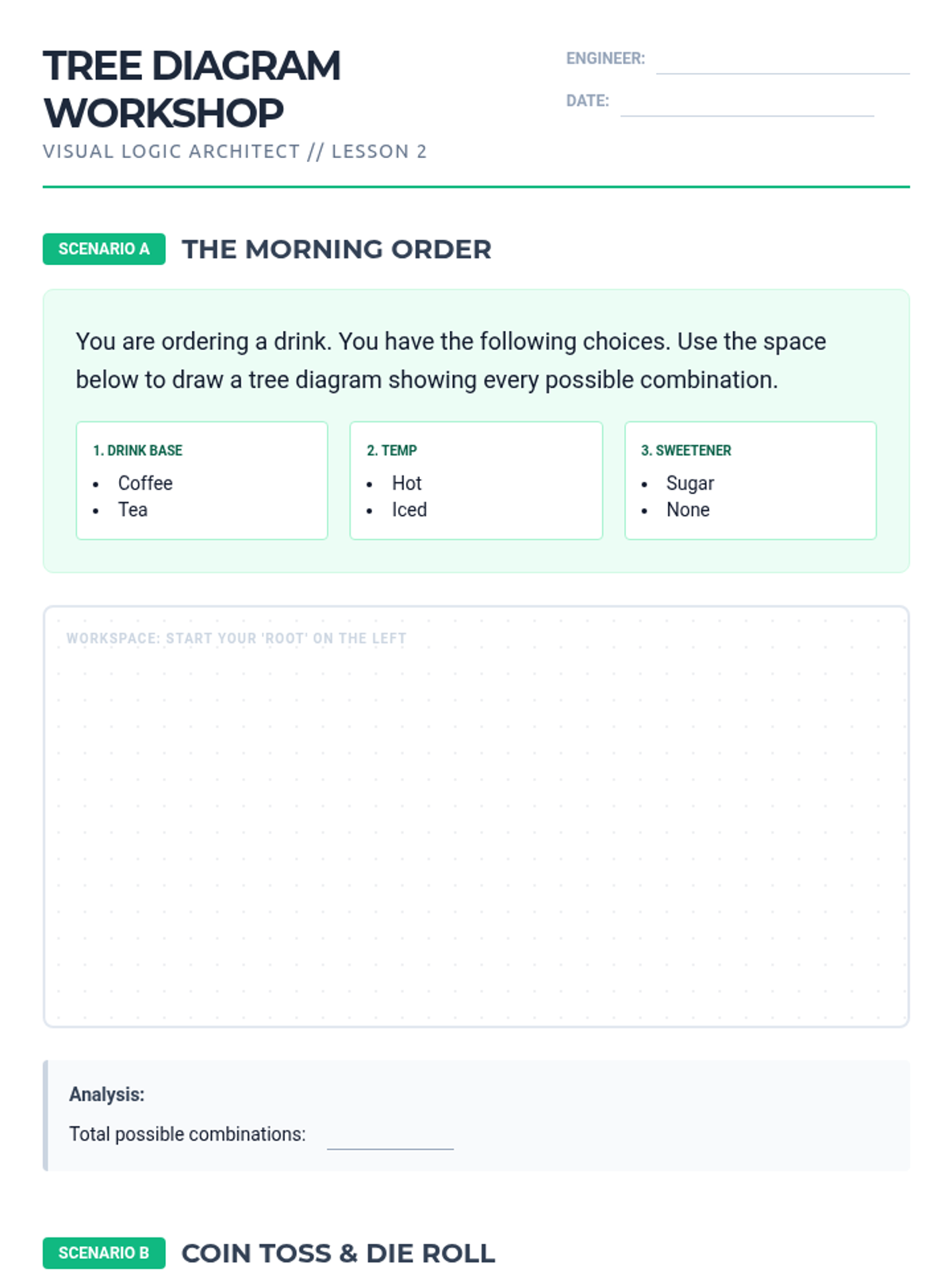This screenshot has width=952, height=1270.
Task: Select the None sweetener option
Action: (688, 510)
